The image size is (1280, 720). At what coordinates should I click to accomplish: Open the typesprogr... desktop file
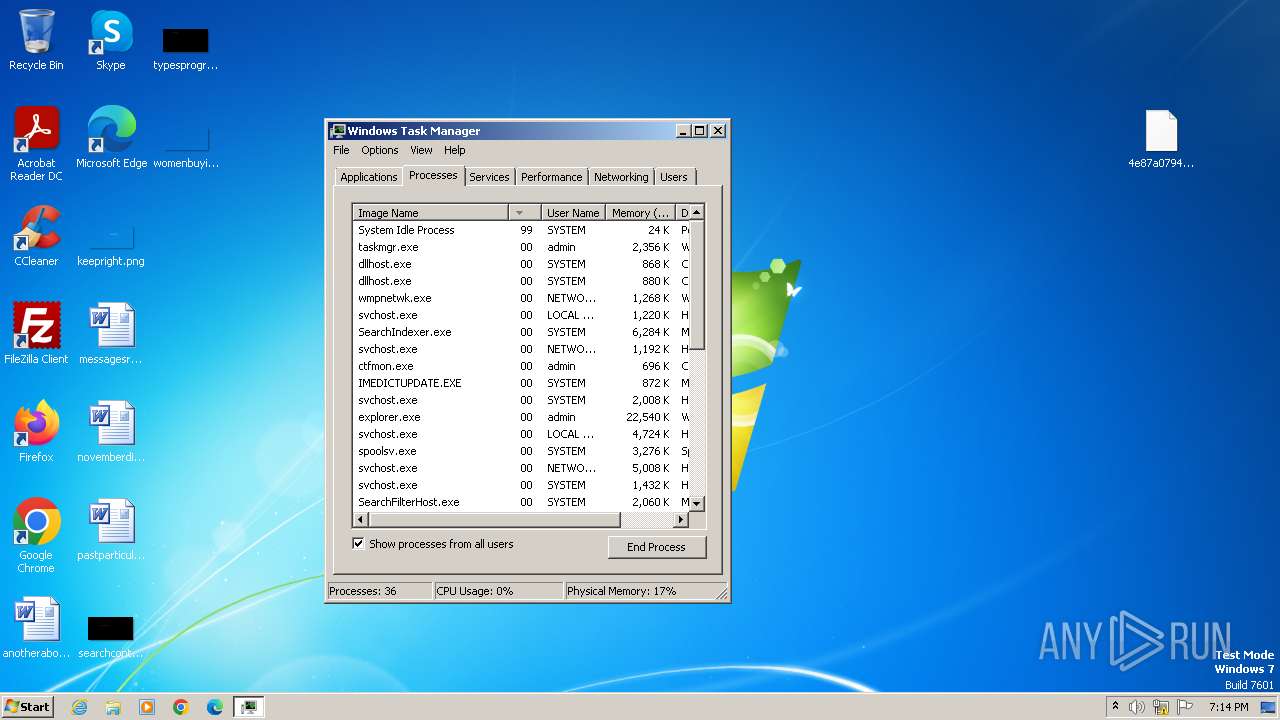pos(185,48)
